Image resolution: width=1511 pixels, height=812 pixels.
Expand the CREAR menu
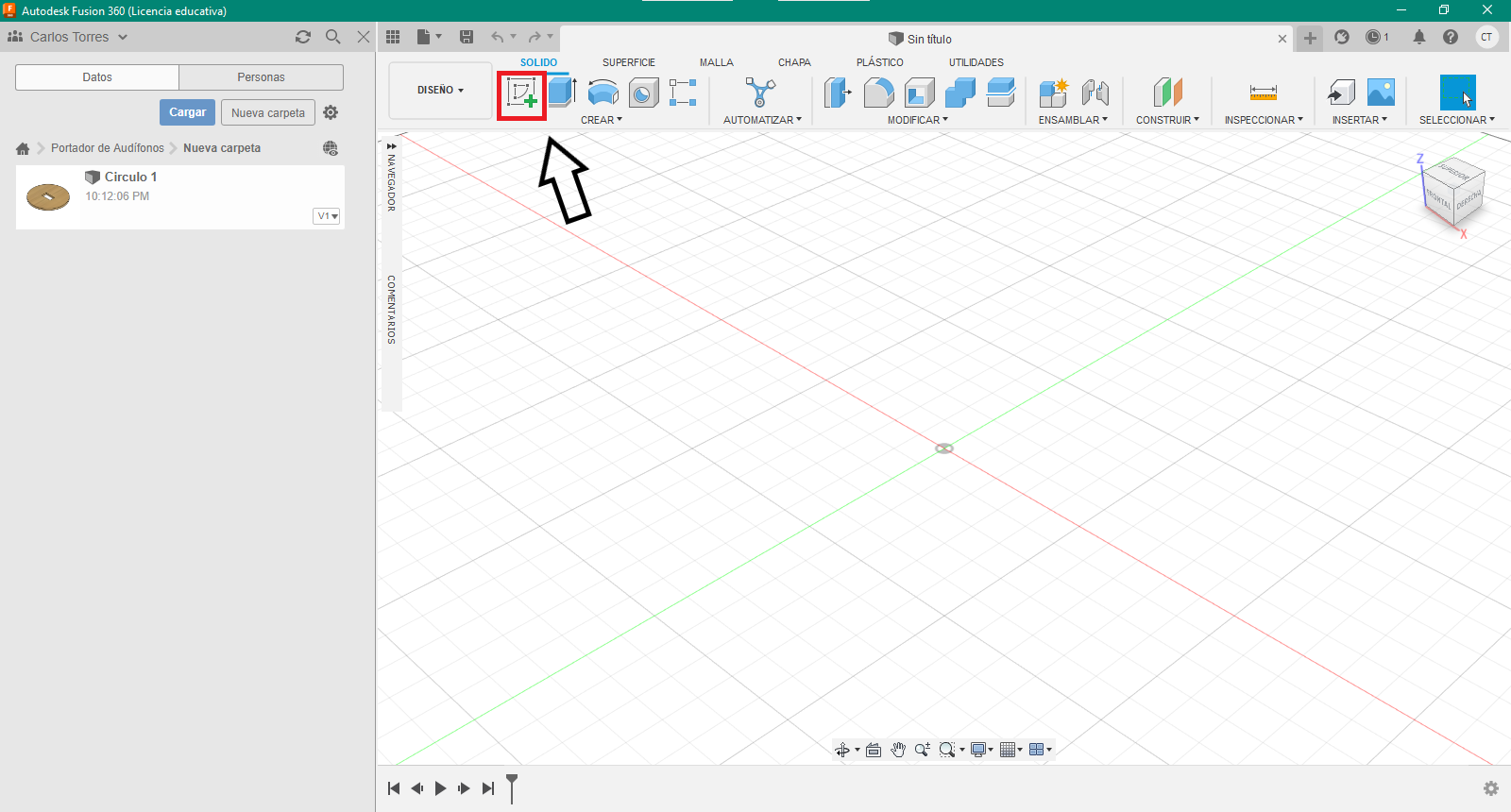click(x=602, y=120)
